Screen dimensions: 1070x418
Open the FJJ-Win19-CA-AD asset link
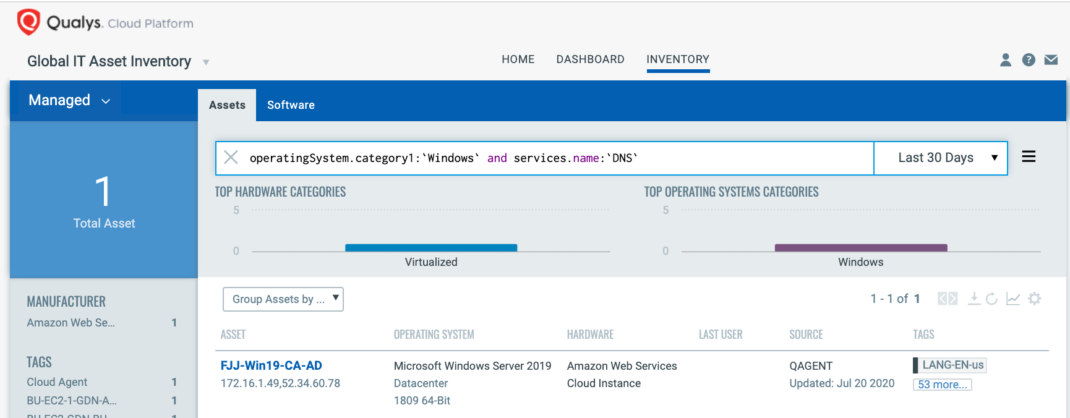coord(271,366)
